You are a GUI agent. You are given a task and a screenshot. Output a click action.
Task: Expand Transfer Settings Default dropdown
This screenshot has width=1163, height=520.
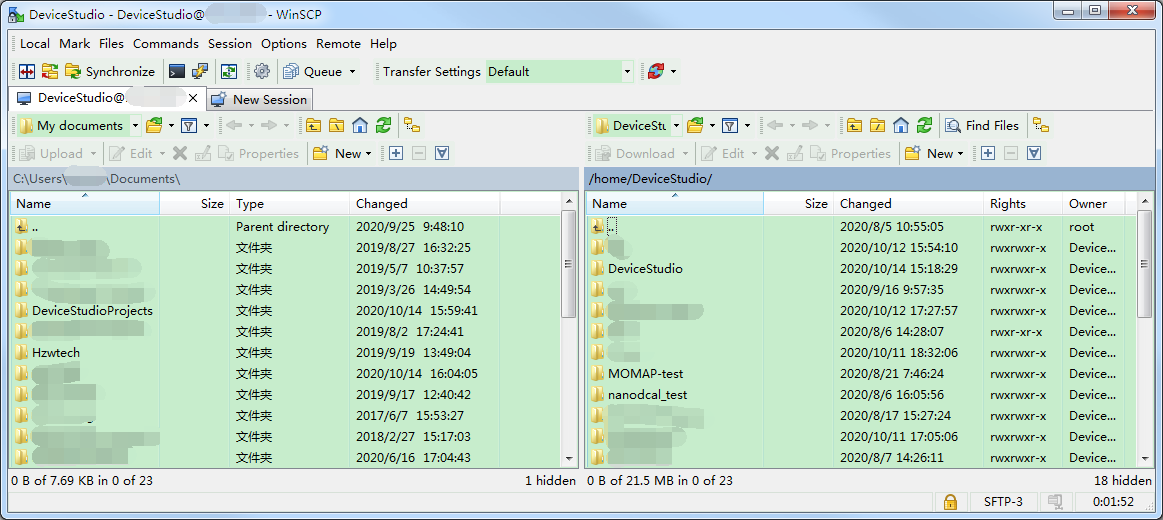(x=627, y=72)
